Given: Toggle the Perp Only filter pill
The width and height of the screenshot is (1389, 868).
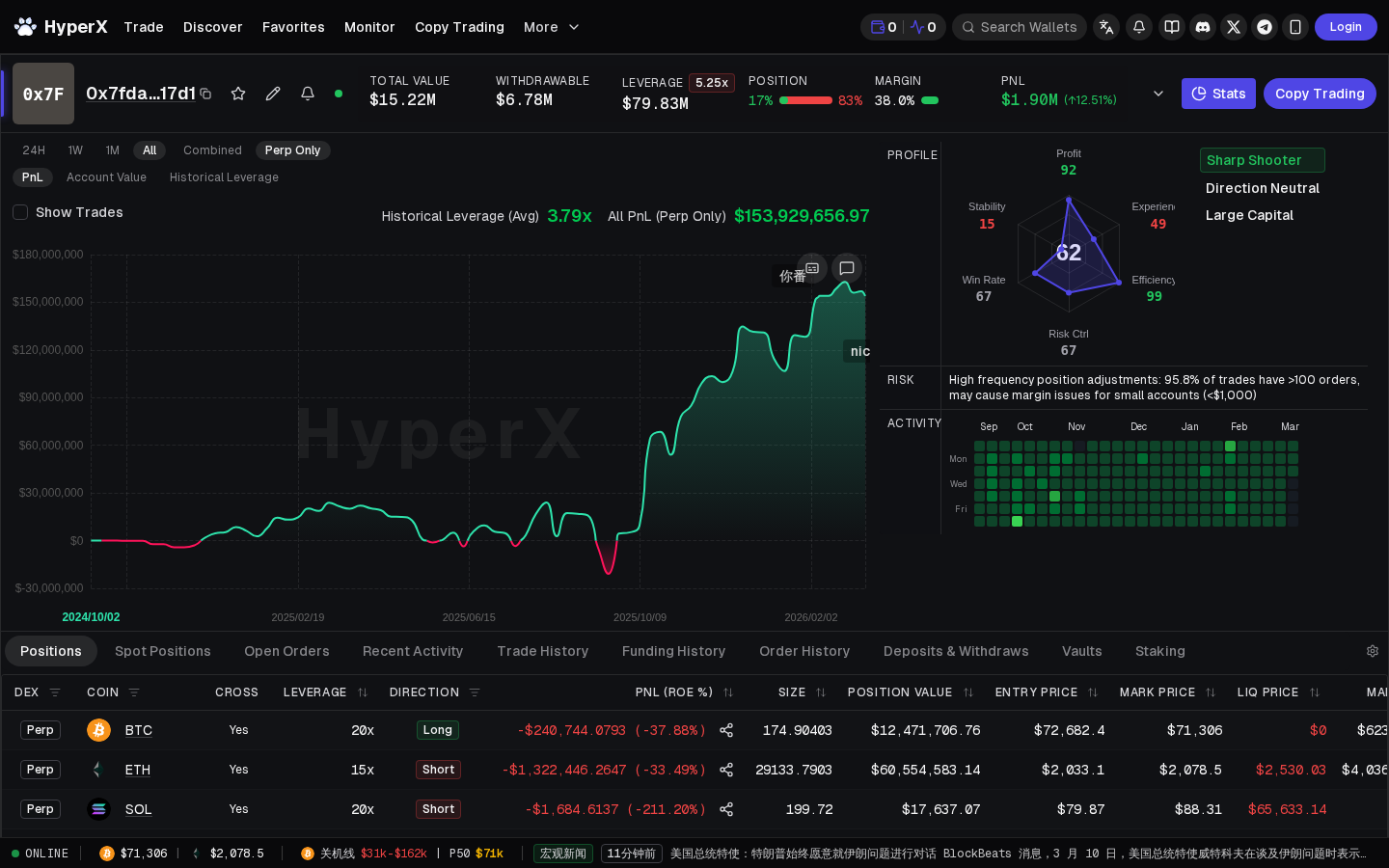Looking at the screenshot, I should (x=292, y=150).
